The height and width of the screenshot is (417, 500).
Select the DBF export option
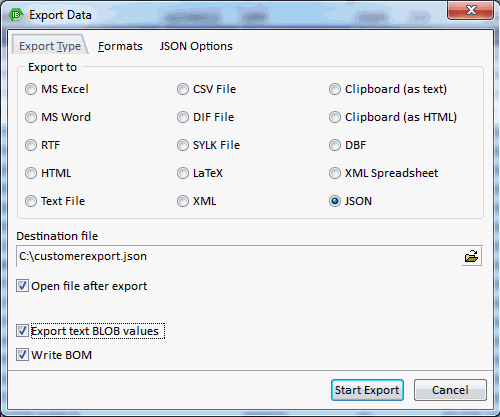pyautogui.click(x=335, y=145)
